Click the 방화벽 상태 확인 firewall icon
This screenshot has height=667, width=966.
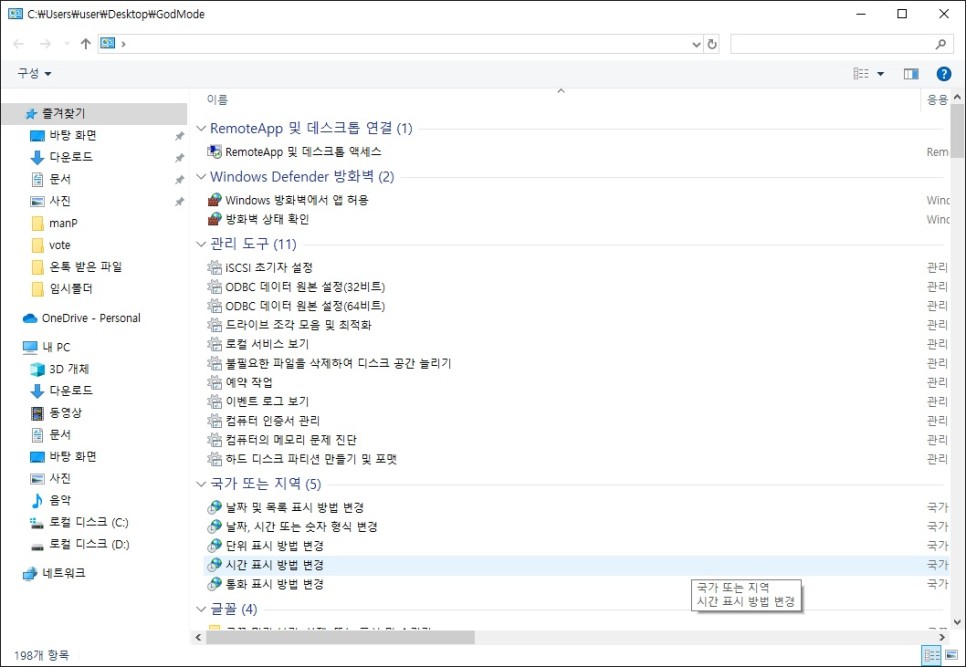214,219
